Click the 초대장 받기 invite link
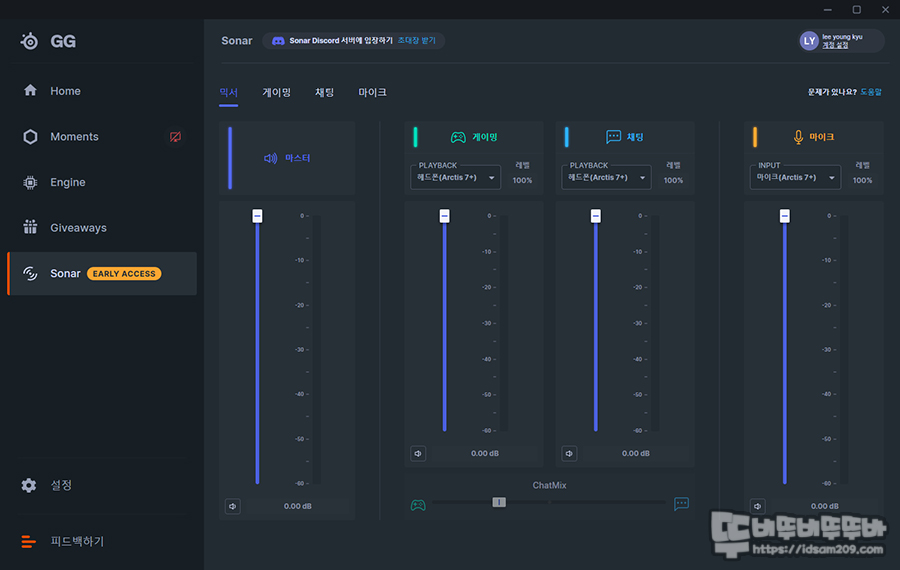 tap(416, 41)
